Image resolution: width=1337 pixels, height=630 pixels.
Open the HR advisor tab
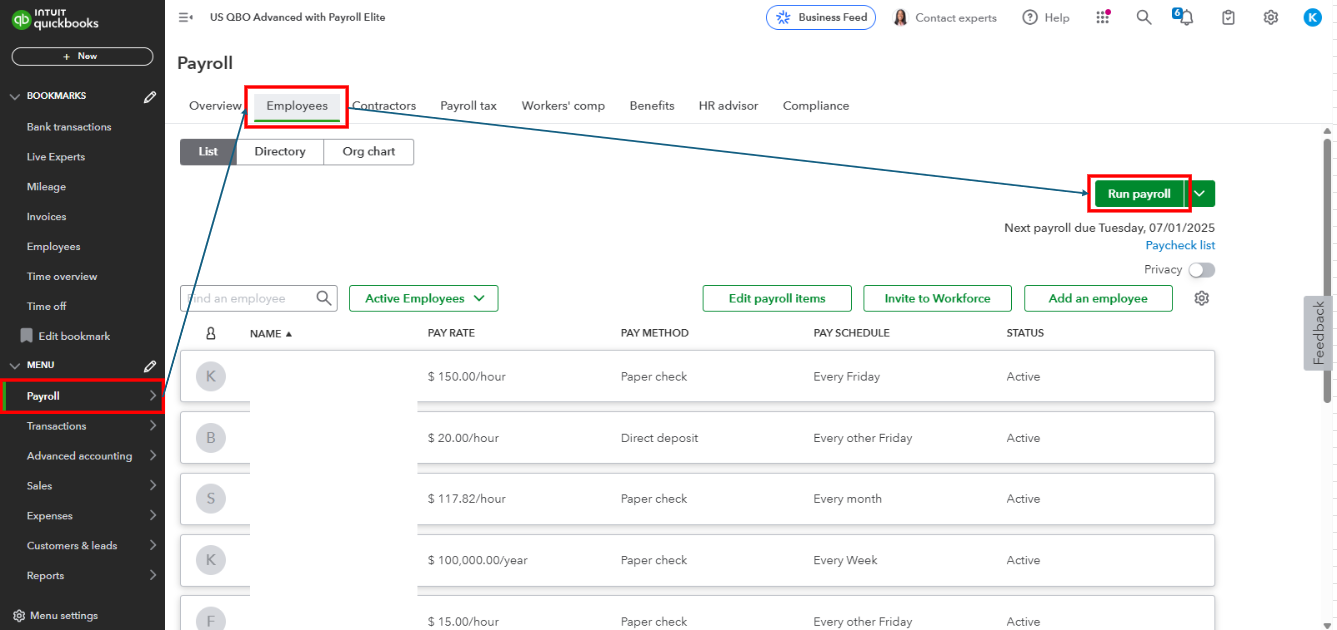728,106
